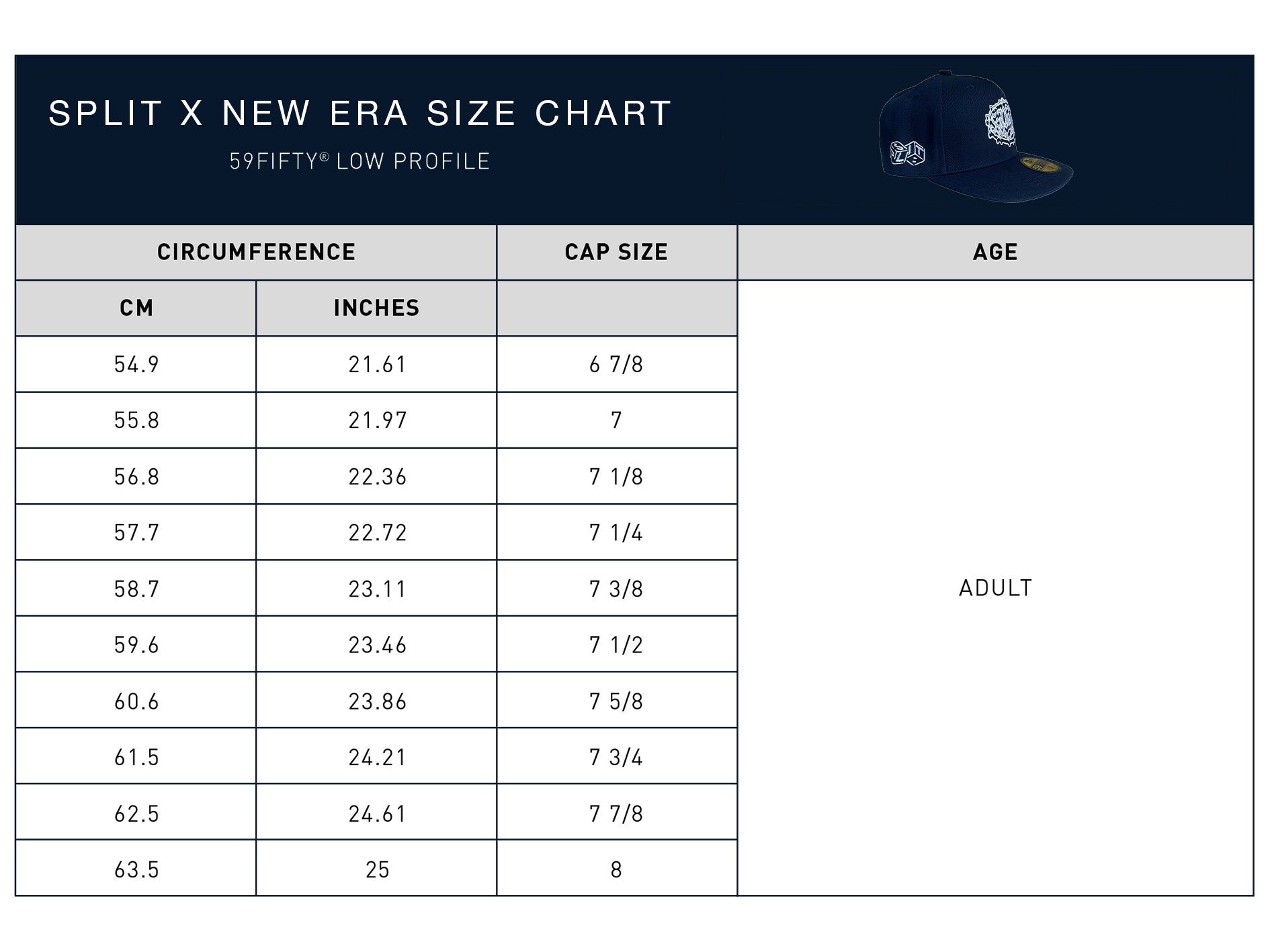
Task: Click the navy cap product image
Action: pyautogui.click(x=976, y=136)
